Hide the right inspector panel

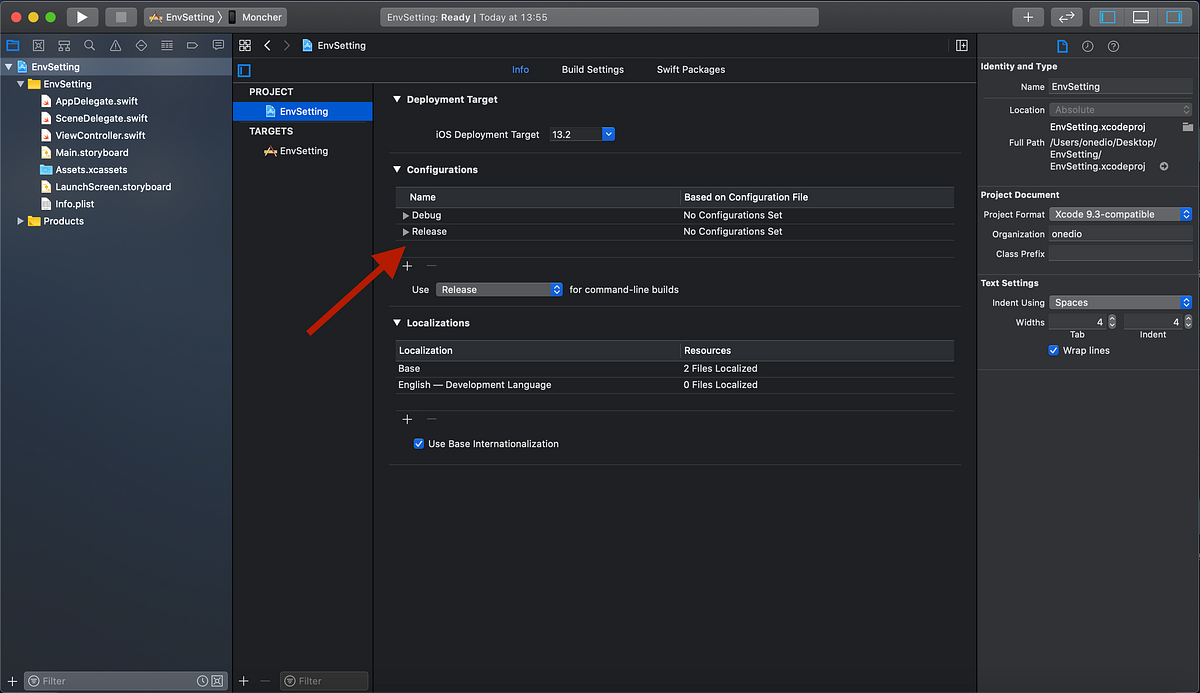tap(1175, 16)
